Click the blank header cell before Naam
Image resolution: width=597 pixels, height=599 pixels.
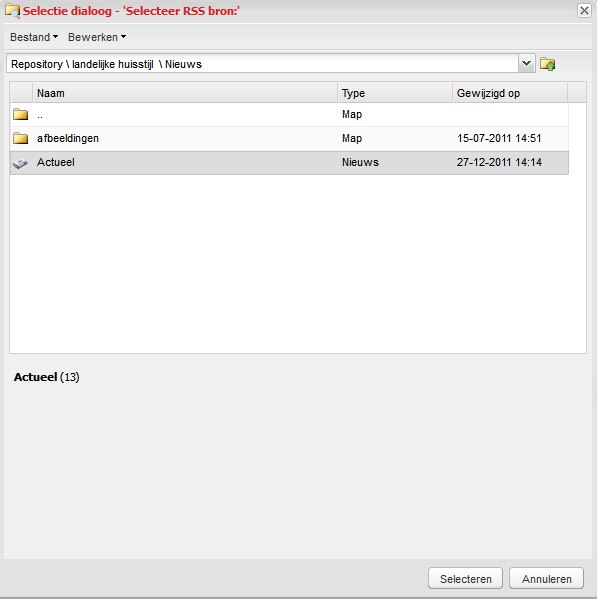(21, 93)
